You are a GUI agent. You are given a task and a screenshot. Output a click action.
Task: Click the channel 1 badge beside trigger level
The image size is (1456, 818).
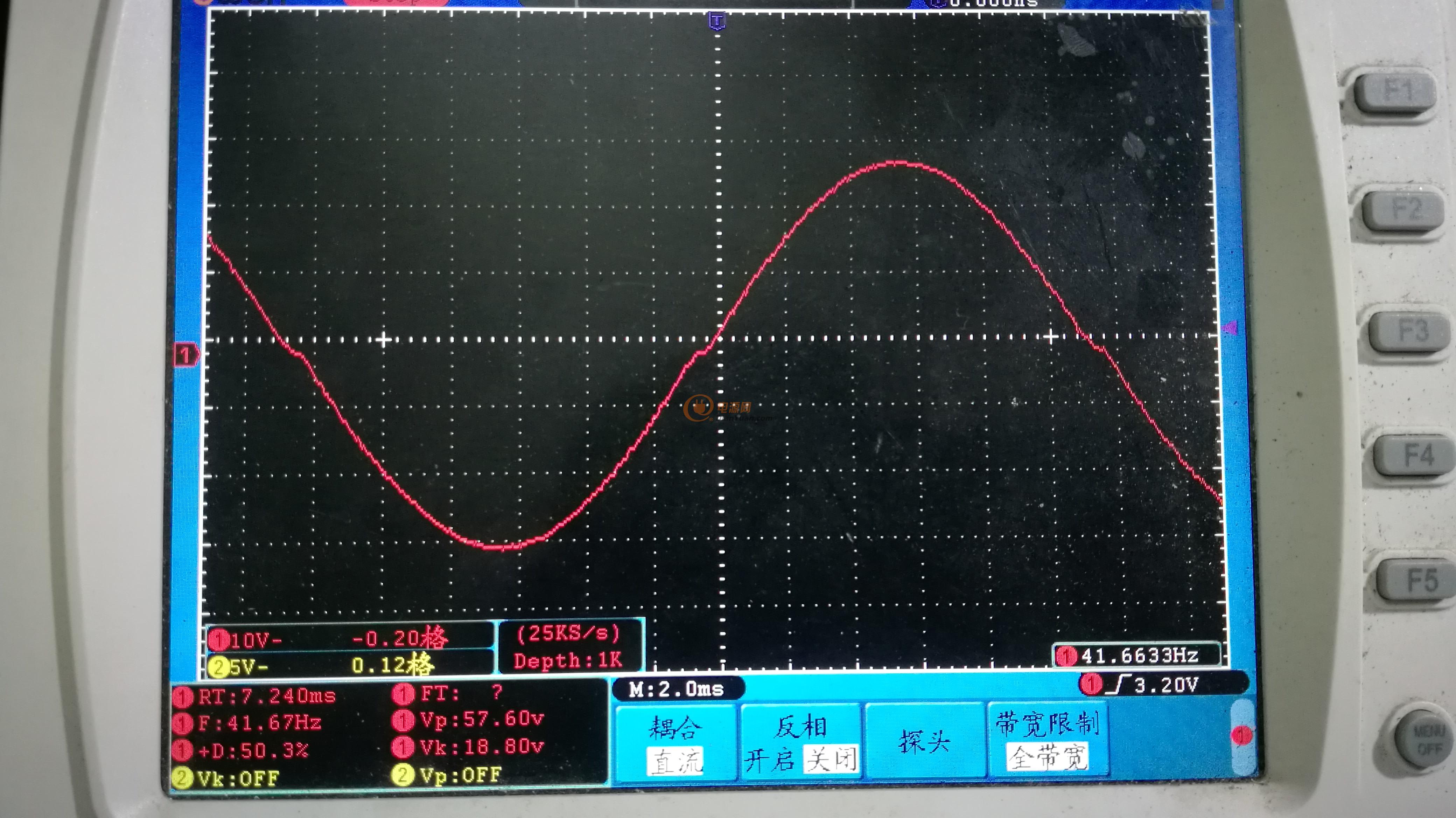(1091, 685)
